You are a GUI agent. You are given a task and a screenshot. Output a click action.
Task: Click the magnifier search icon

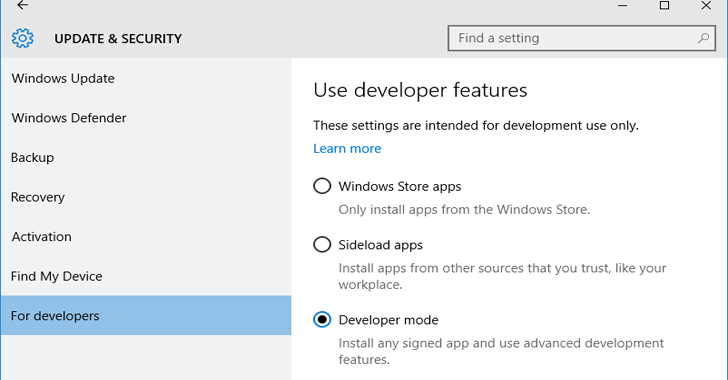[703, 38]
